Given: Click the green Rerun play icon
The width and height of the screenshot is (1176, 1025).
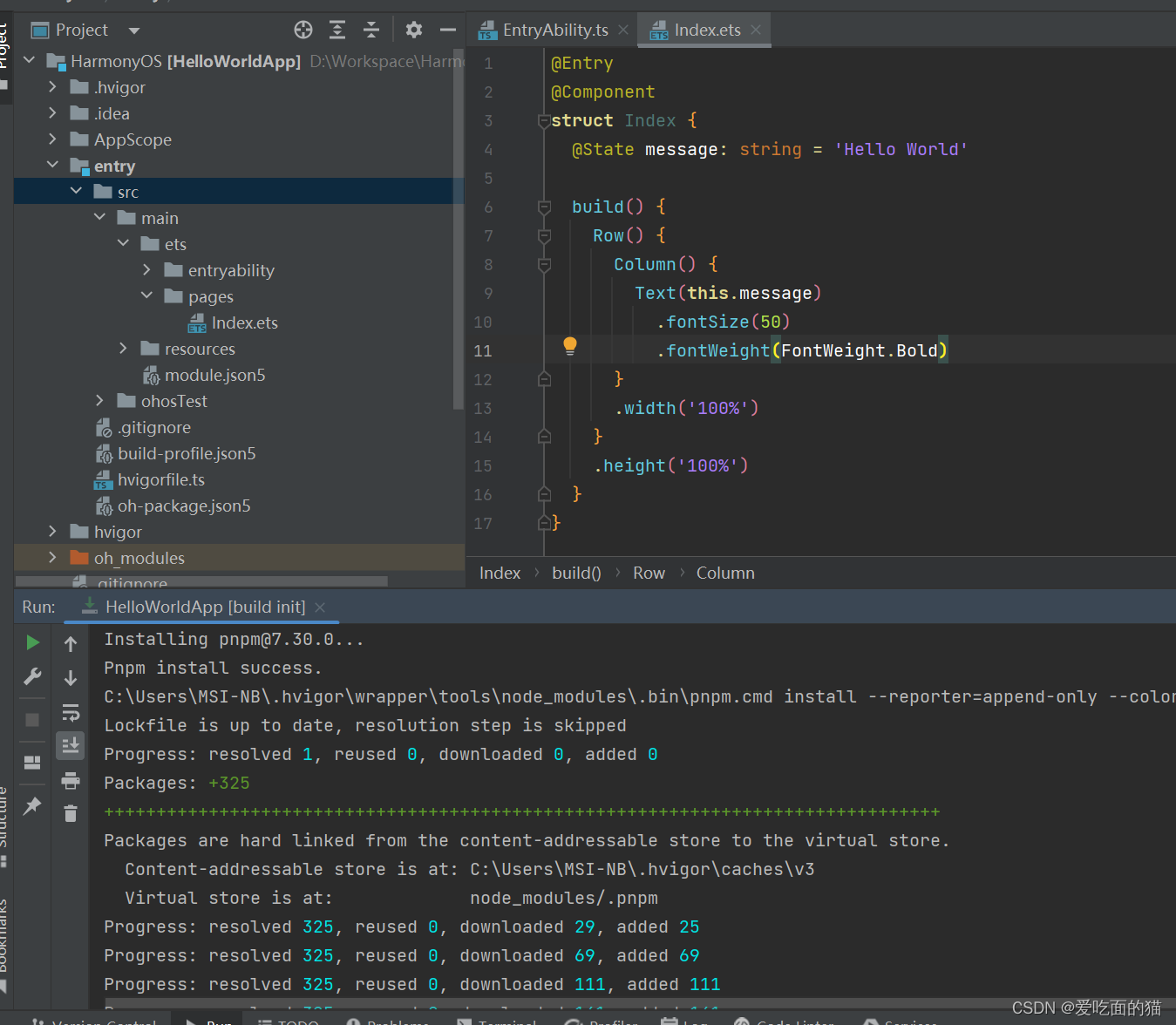Looking at the screenshot, I should 32,642.
